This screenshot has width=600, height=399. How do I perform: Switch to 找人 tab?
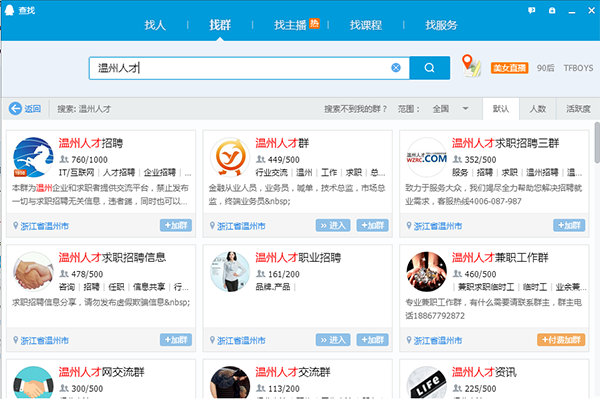point(155,25)
